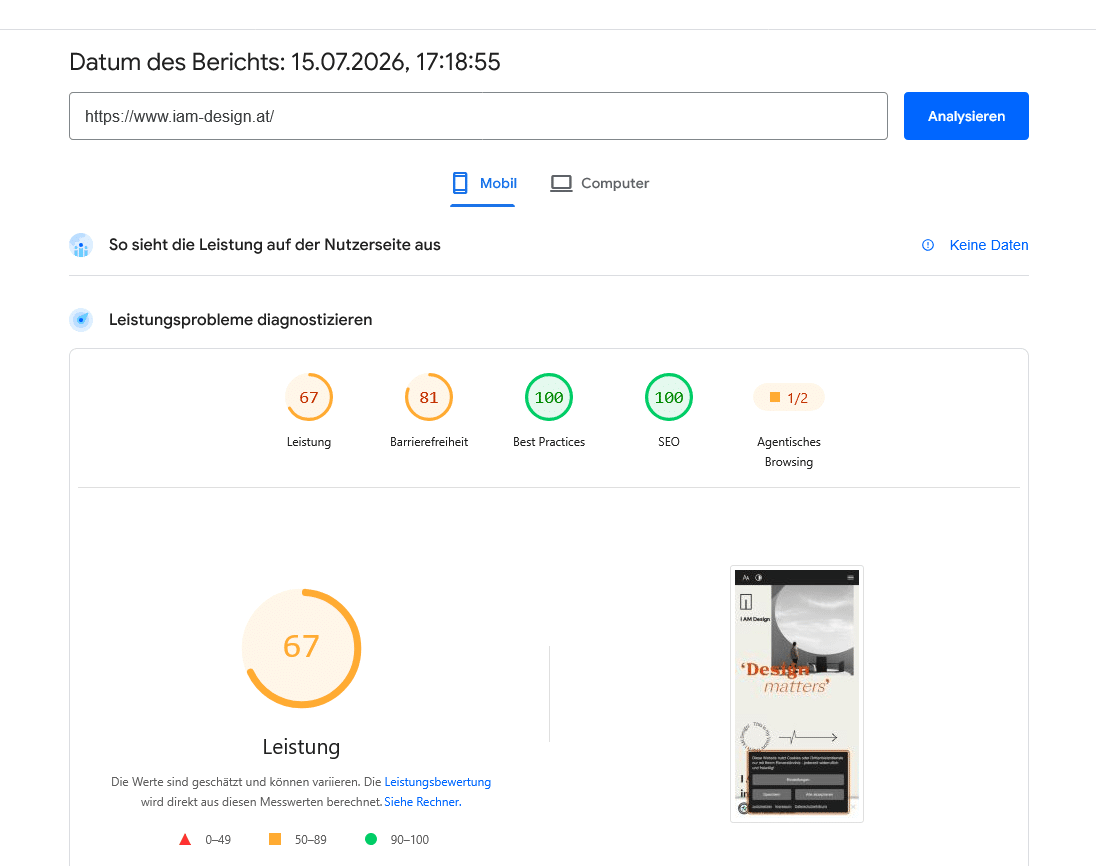The height and width of the screenshot is (866, 1096).
Task: Open the Leistungsbewertung link
Action: click(x=438, y=781)
